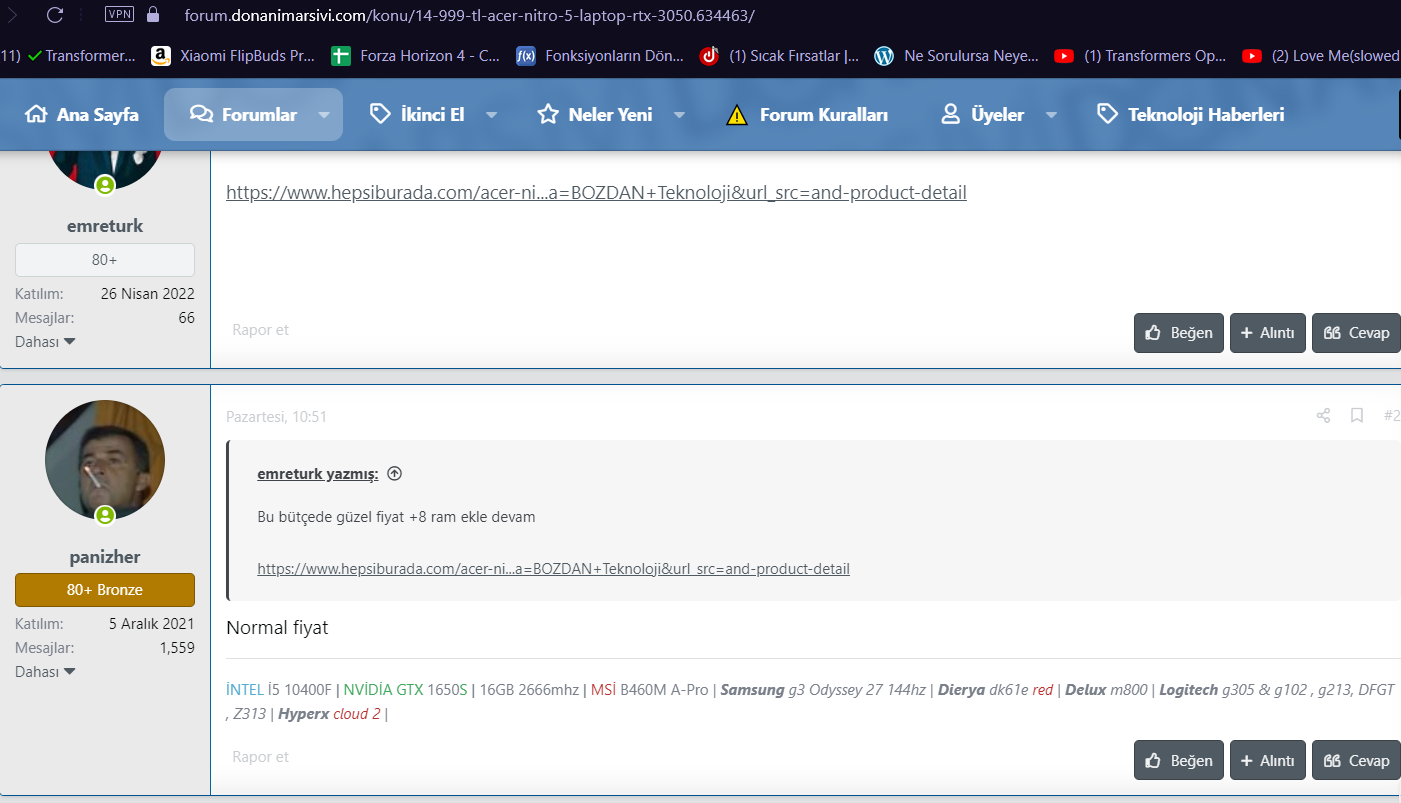
Task: Reply to panizher's post with Cevap
Action: point(1357,760)
